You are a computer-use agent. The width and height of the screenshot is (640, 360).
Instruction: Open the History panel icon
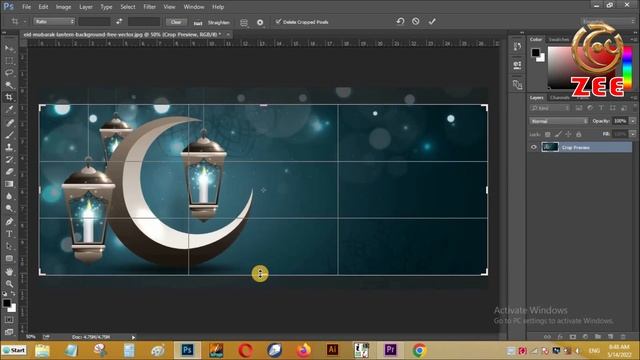pos(517,47)
